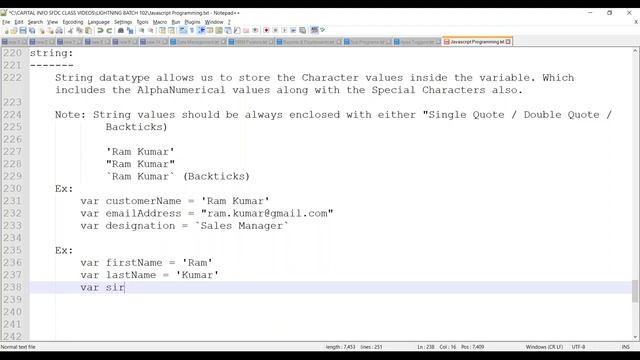Viewport: 640px width, 360px height.
Task: Click the Paste toolbar icon
Action: (89, 31)
